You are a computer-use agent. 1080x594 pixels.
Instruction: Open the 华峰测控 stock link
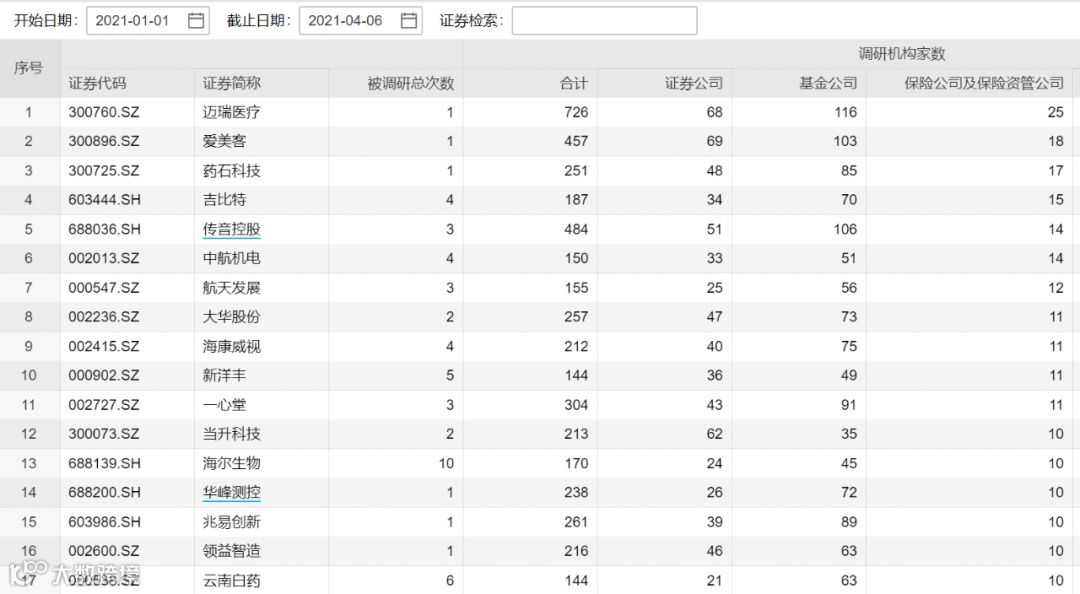[231, 492]
